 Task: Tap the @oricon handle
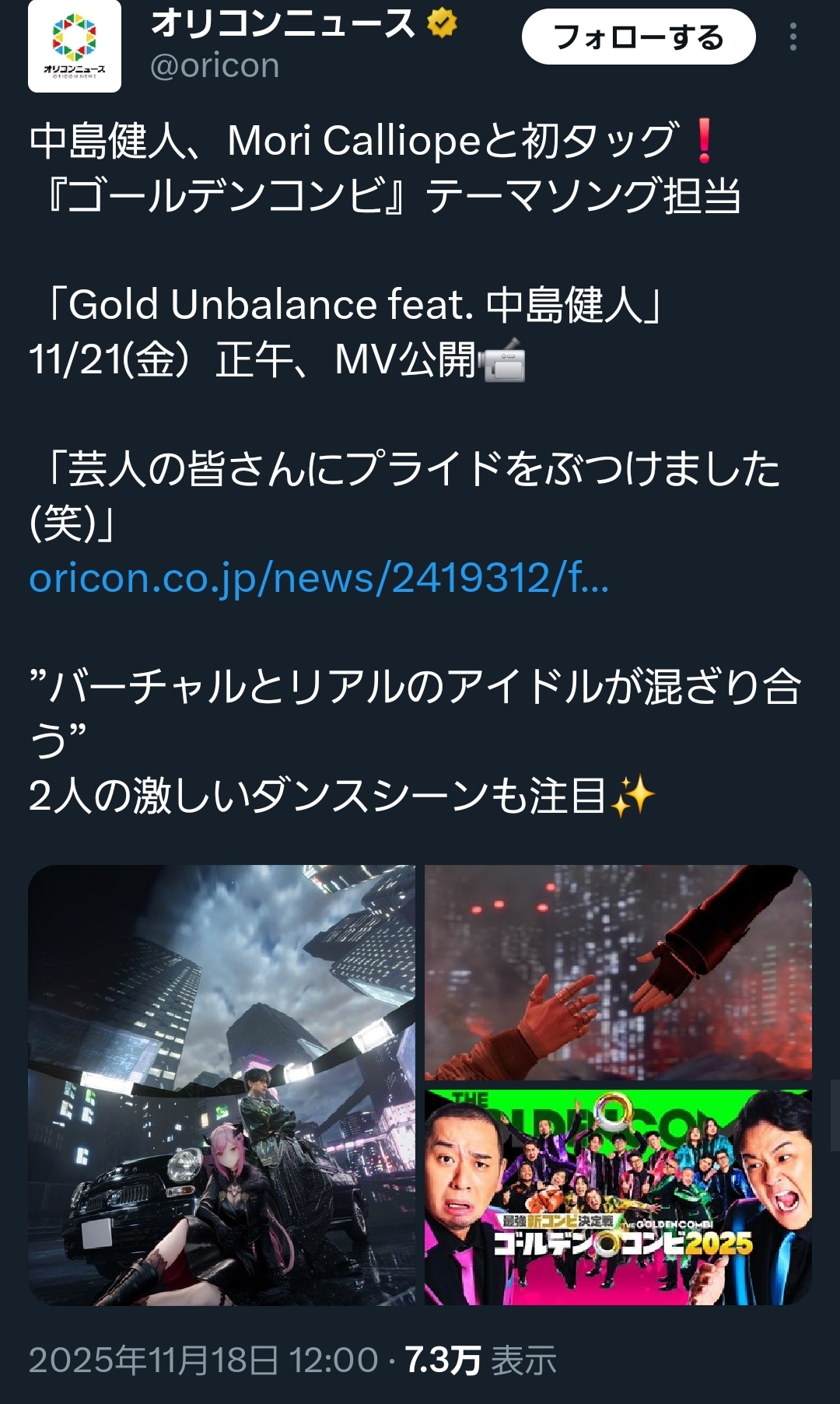pyautogui.click(x=215, y=66)
